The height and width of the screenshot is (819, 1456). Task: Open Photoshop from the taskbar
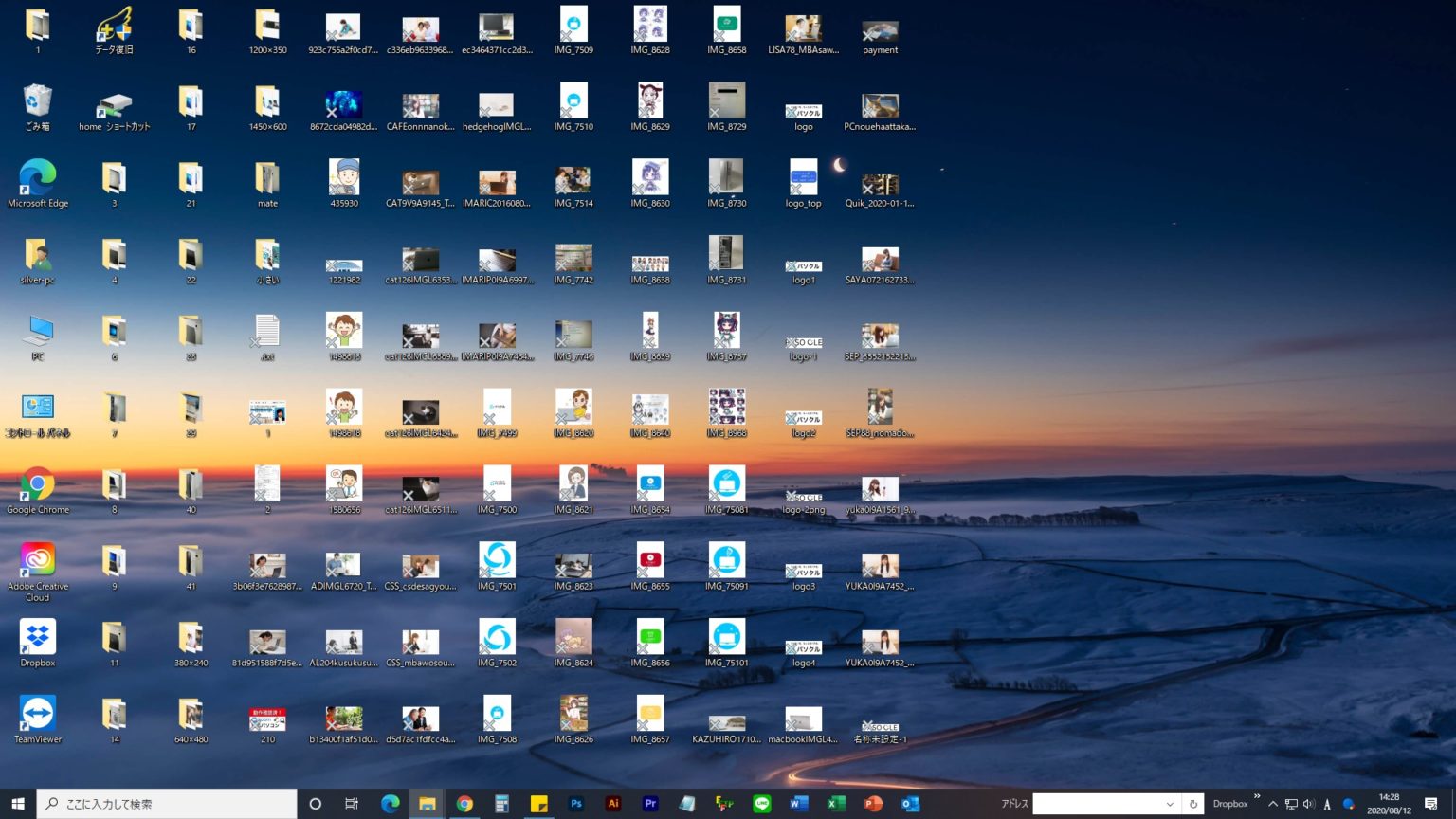click(x=575, y=804)
